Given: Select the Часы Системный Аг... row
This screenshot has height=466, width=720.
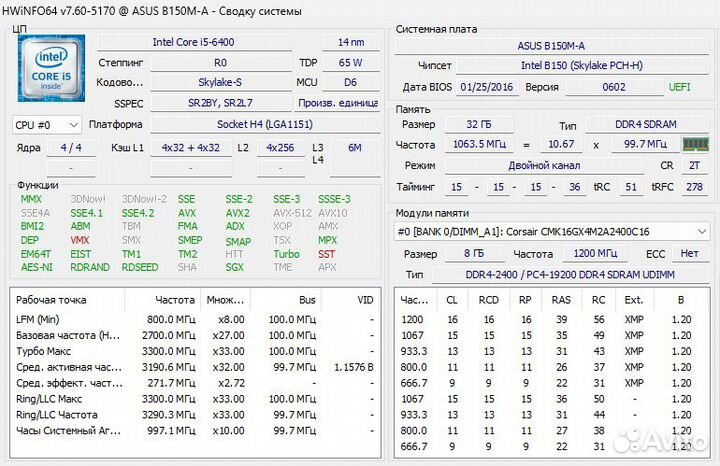Looking at the screenshot, I should [195, 431].
